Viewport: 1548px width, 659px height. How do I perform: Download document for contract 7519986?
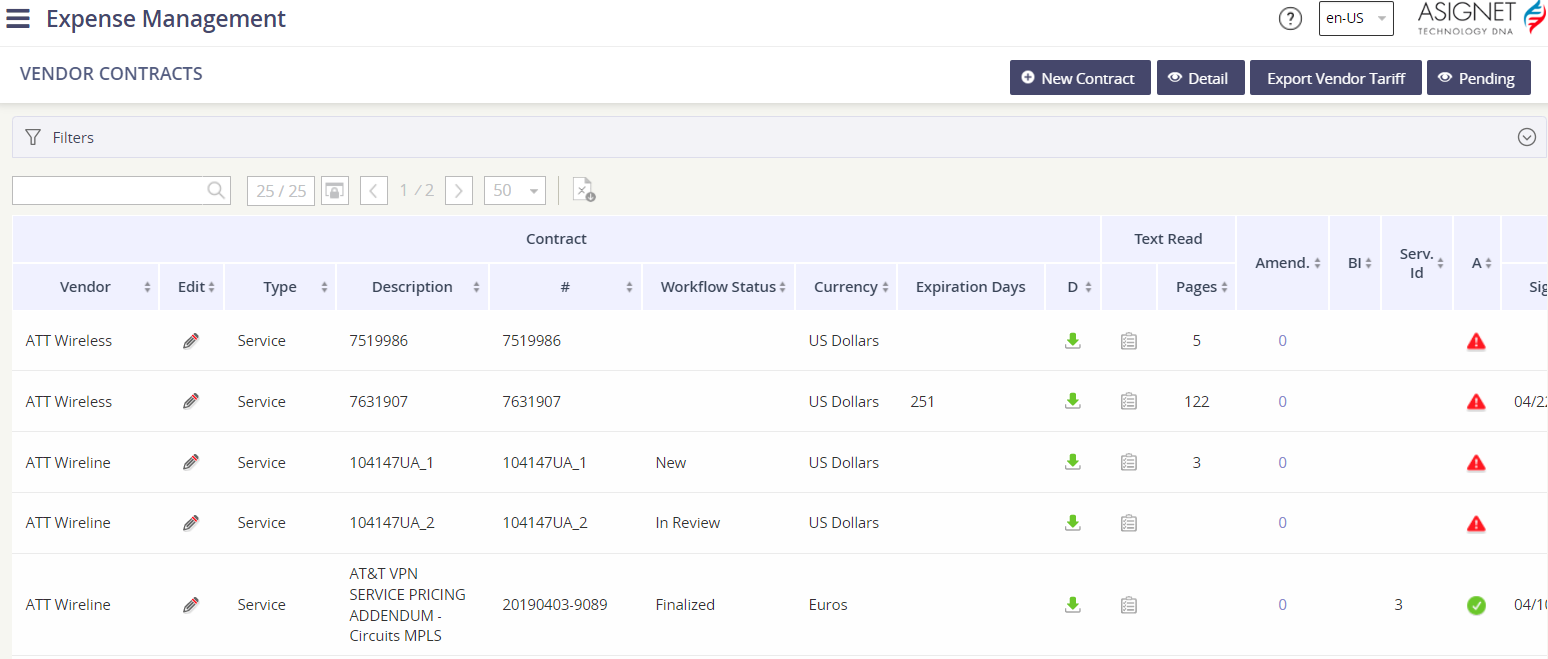coord(1073,341)
